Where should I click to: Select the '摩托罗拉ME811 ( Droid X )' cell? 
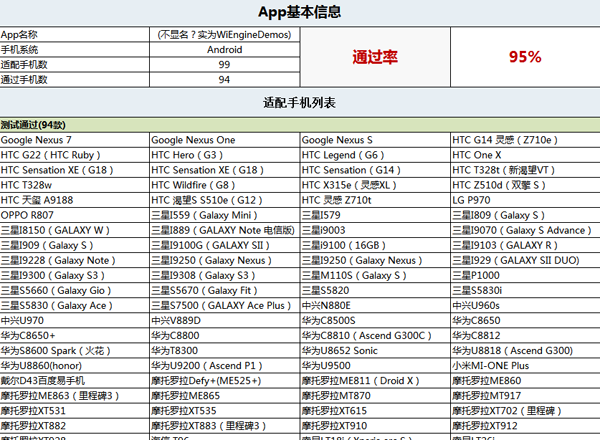[375, 381]
